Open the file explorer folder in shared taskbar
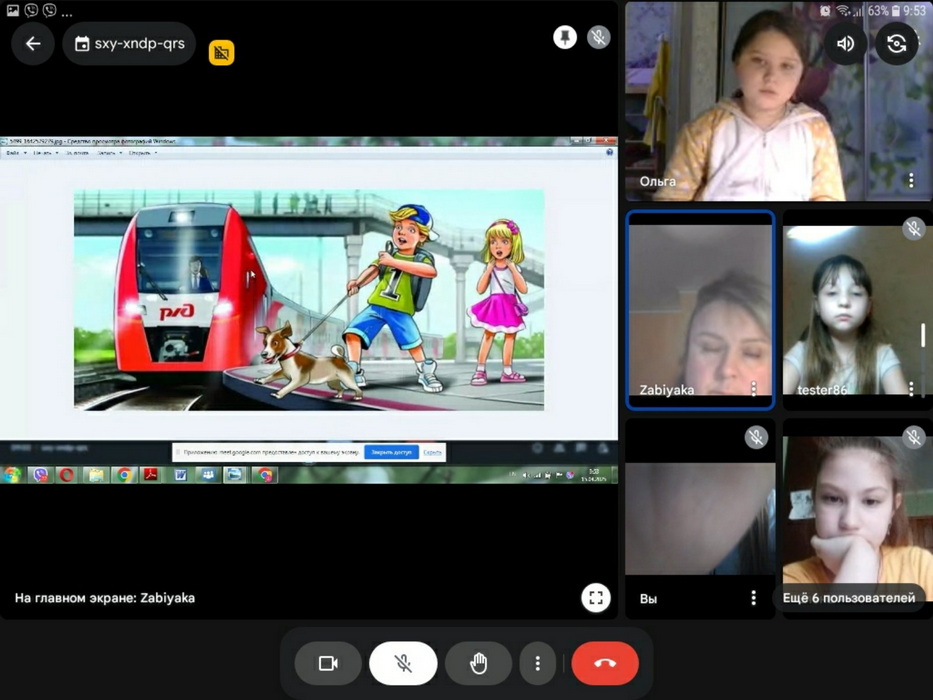Screen dimensions: 933x700 pos(95,475)
